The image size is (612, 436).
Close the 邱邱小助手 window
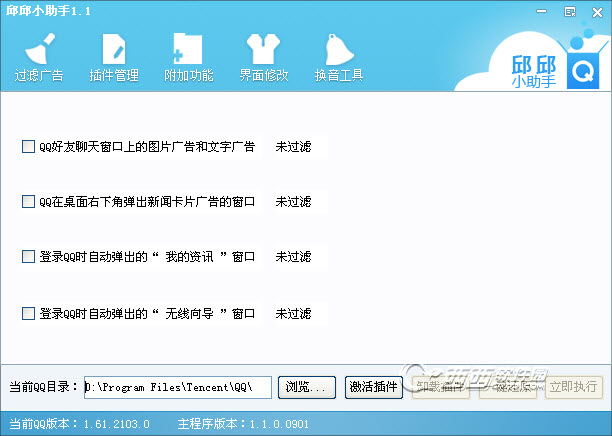597,12
